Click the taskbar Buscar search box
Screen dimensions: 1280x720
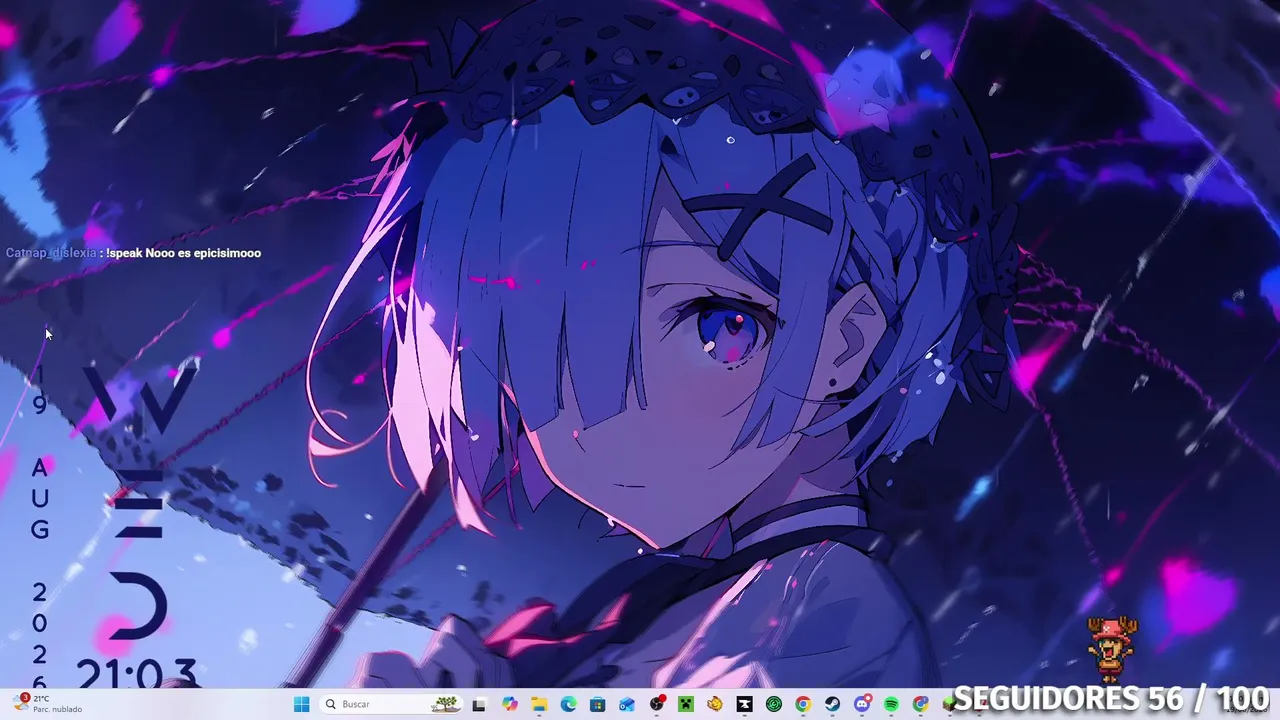392,704
